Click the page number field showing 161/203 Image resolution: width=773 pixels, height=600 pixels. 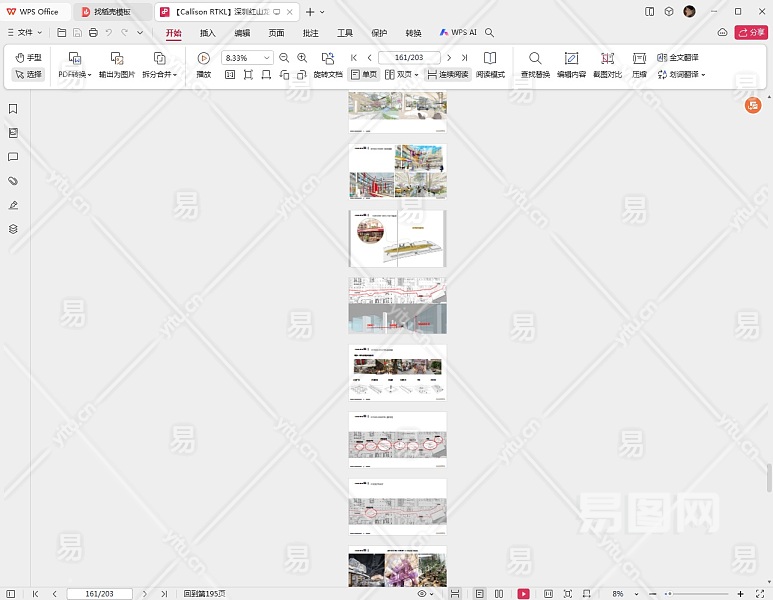click(x=408, y=58)
